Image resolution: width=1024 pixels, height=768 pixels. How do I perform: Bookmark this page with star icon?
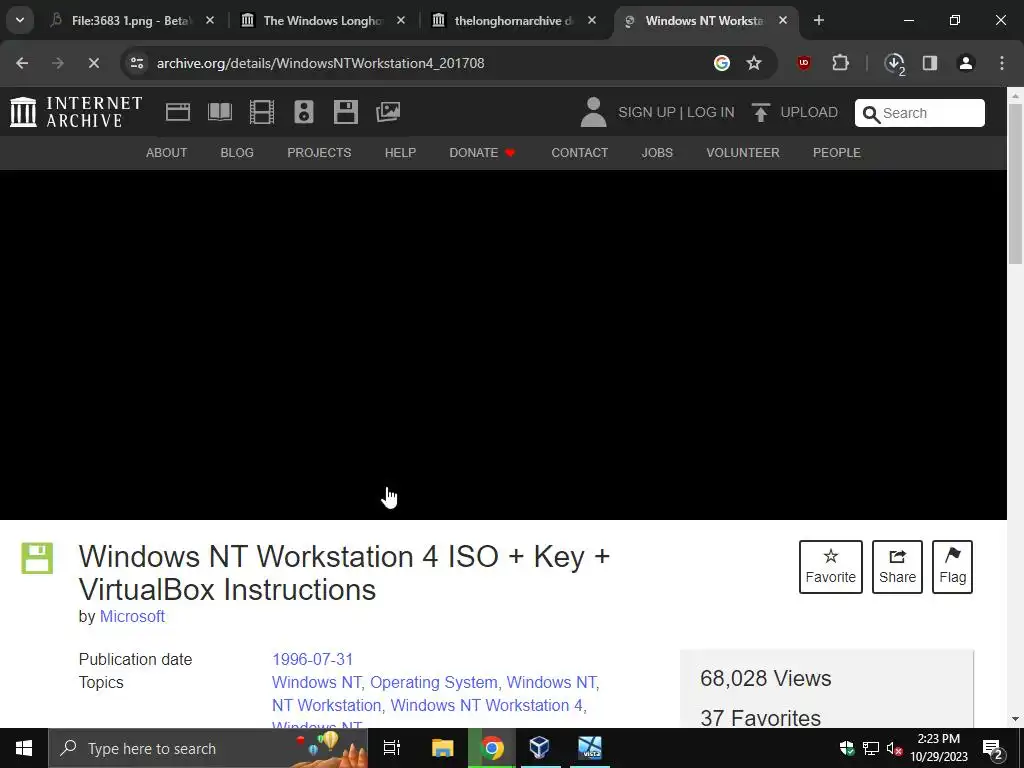pyautogui.click(x=754, y=63)
